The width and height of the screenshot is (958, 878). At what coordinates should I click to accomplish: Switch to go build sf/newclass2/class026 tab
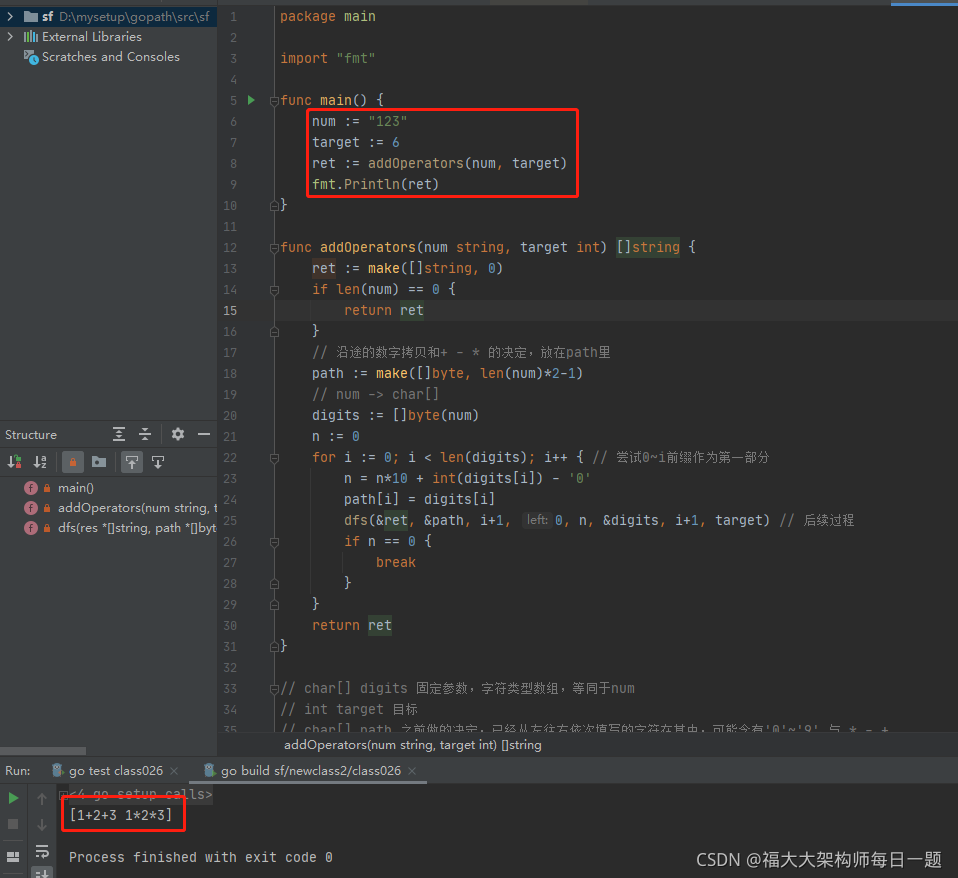tap(310, 770)
